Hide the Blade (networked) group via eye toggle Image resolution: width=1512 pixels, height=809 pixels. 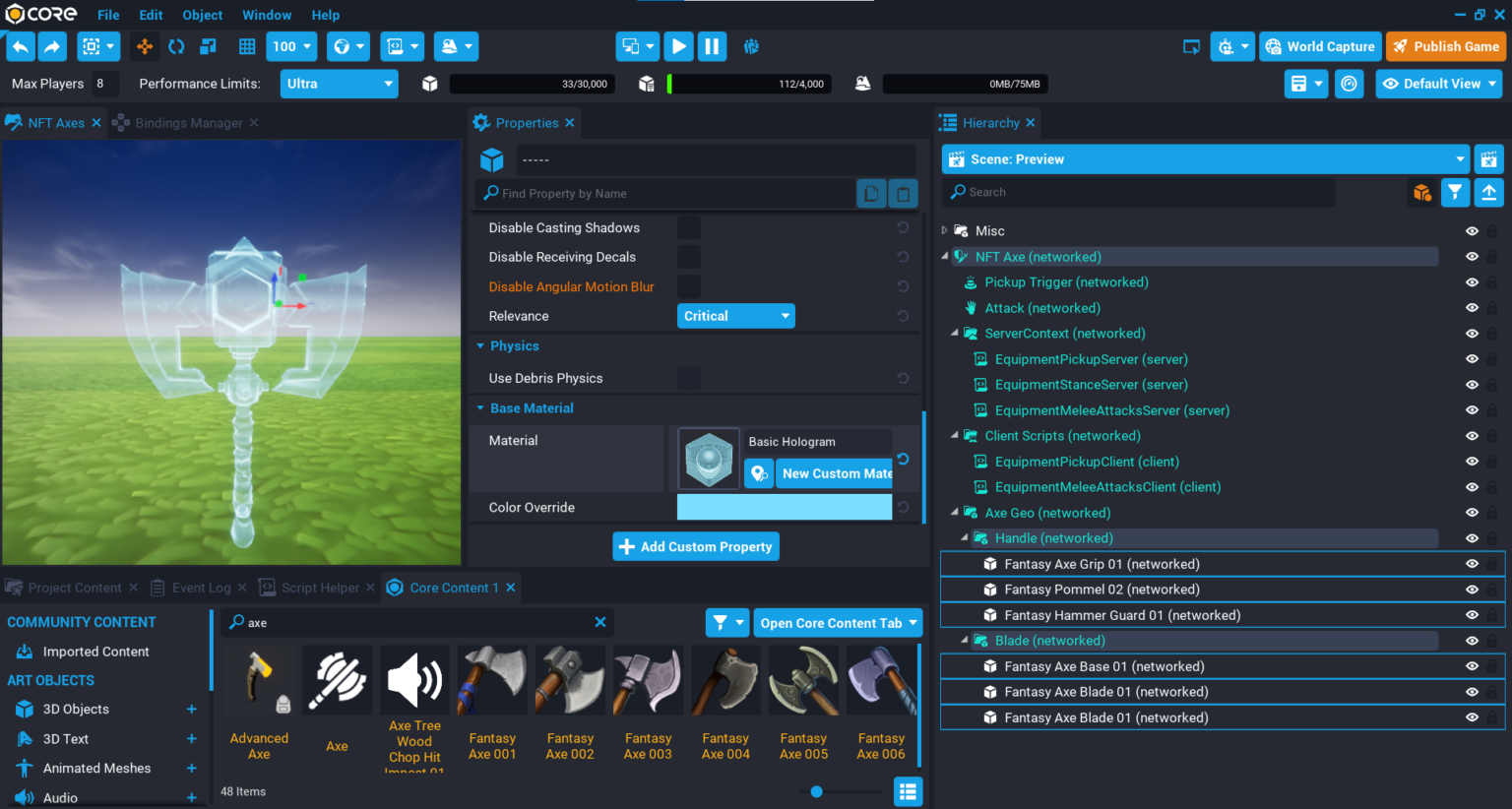click(1472, 640)
